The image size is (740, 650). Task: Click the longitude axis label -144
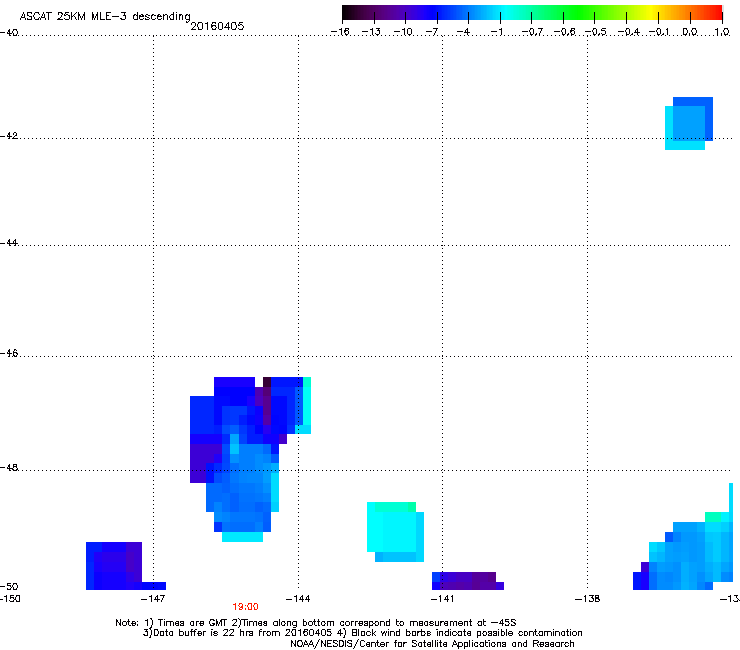click(x=298, y=599)
